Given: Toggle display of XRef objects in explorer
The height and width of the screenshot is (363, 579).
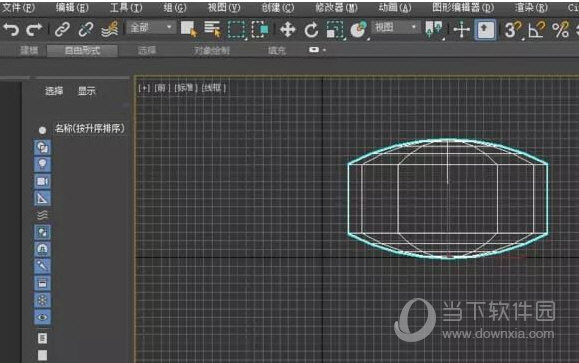Looking at the screenshot, I should 42,249.
